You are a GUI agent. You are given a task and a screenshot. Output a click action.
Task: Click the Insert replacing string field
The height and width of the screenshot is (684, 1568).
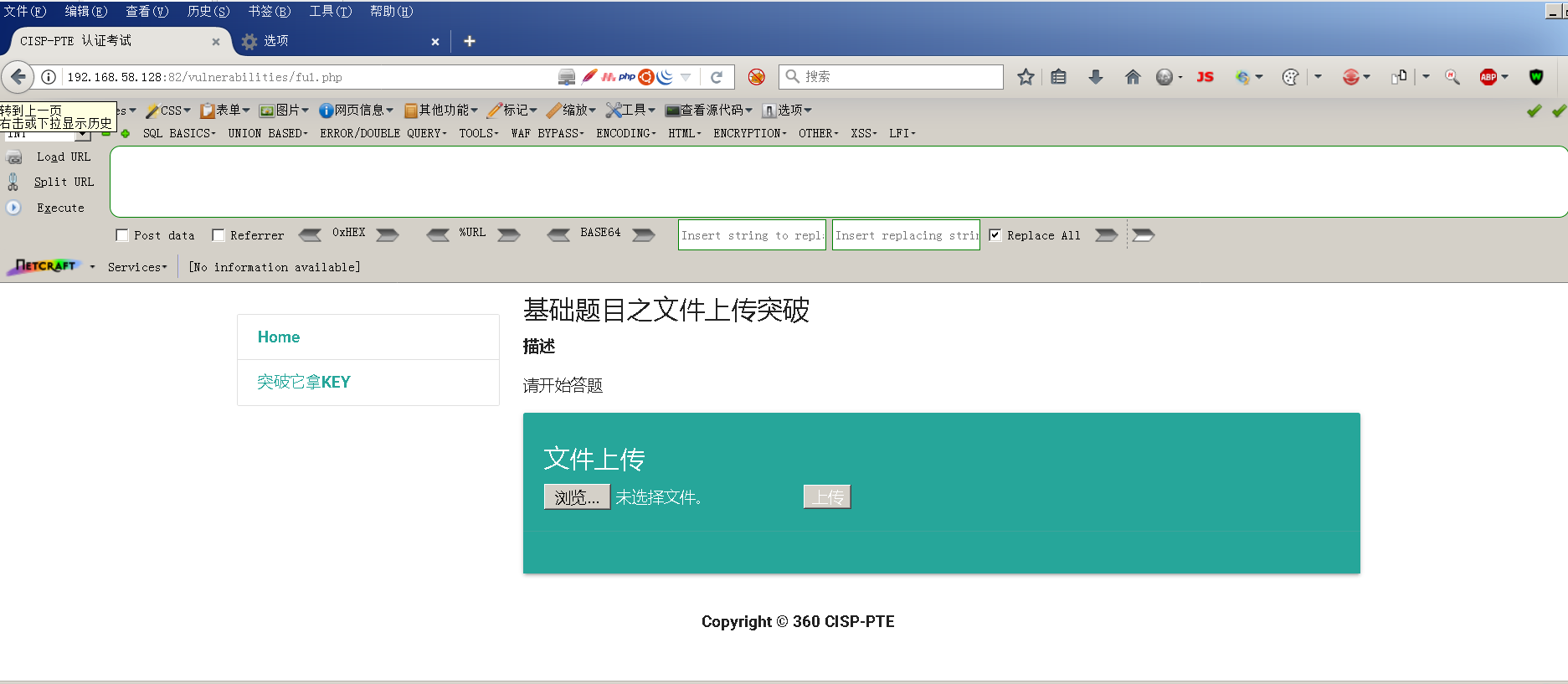pos(906,235)
